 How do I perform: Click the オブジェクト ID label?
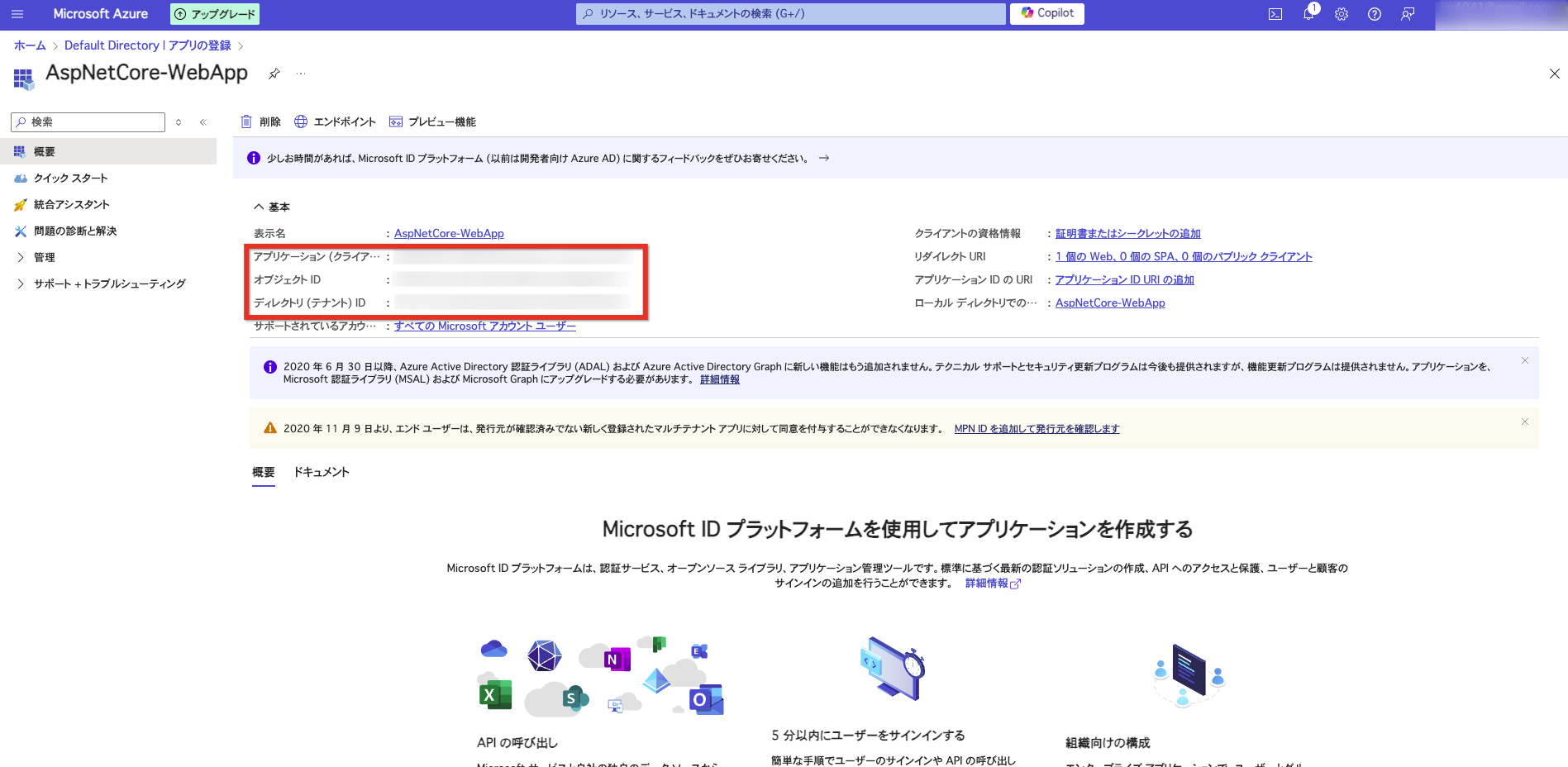pos(287,280)
